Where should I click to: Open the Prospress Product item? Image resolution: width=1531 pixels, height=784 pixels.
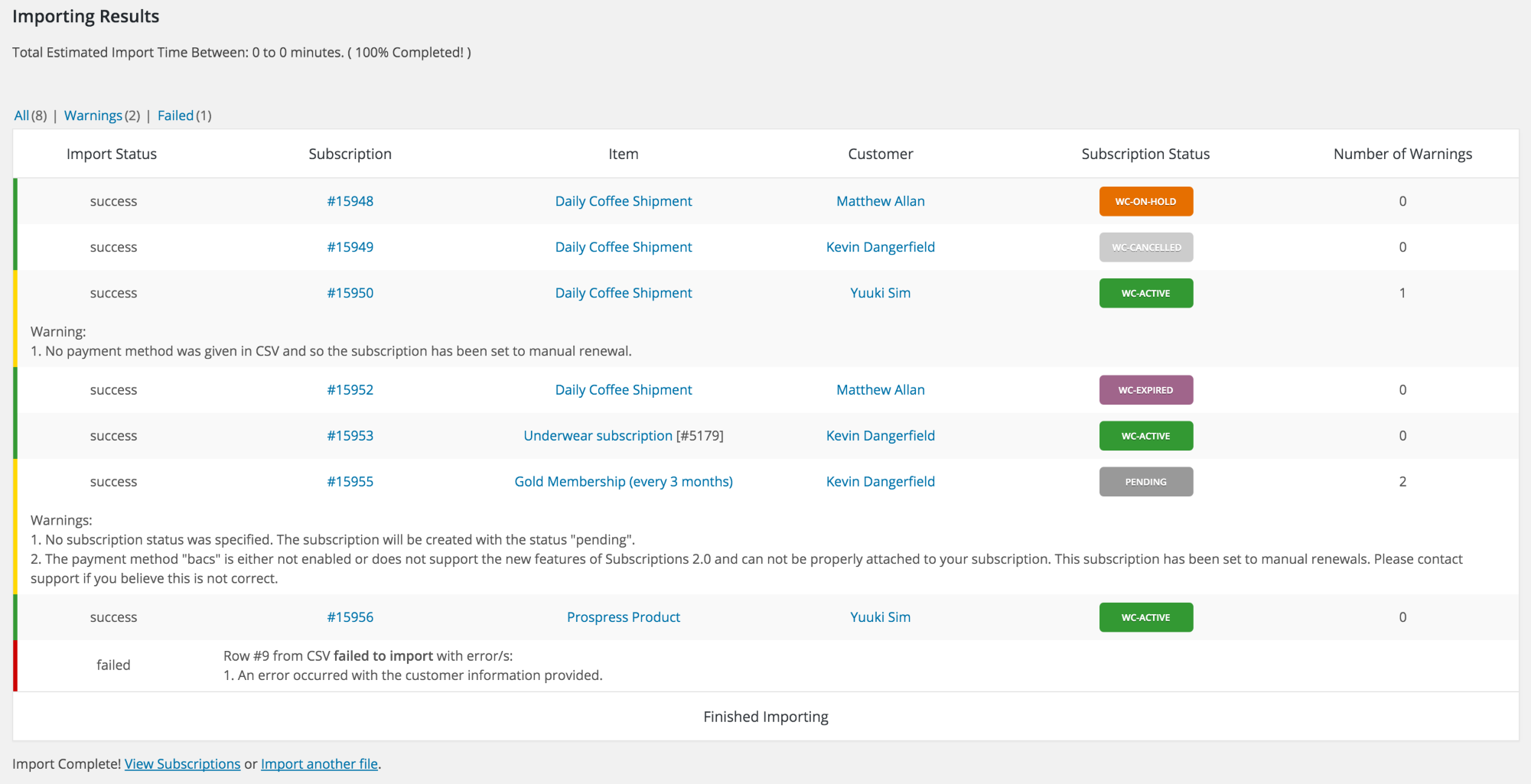(x=623, y=617)
